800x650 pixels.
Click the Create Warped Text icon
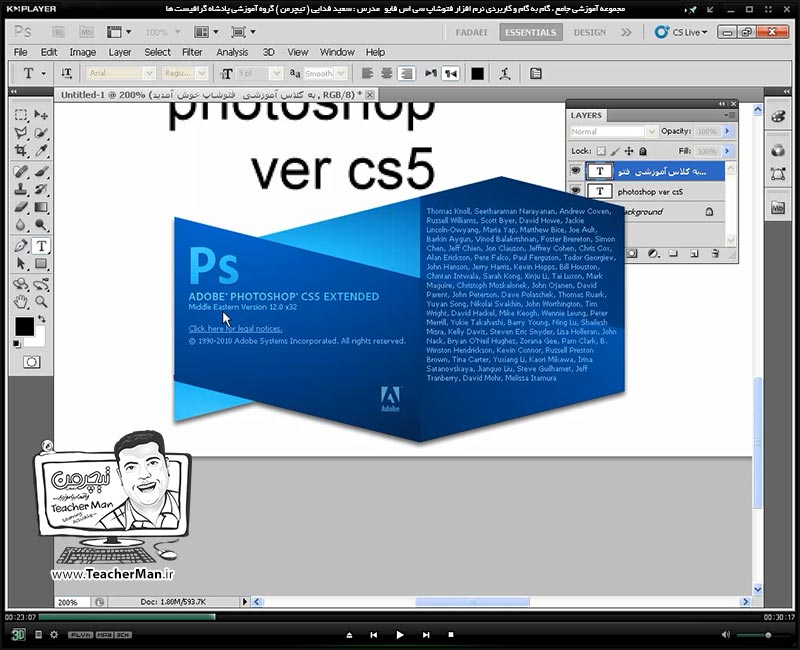505,73
